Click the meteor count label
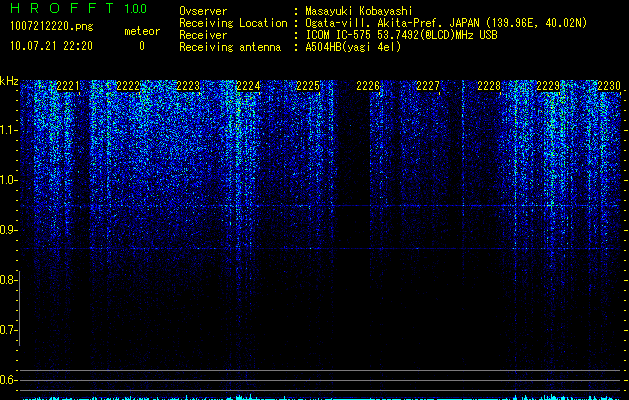 point(142,31)
